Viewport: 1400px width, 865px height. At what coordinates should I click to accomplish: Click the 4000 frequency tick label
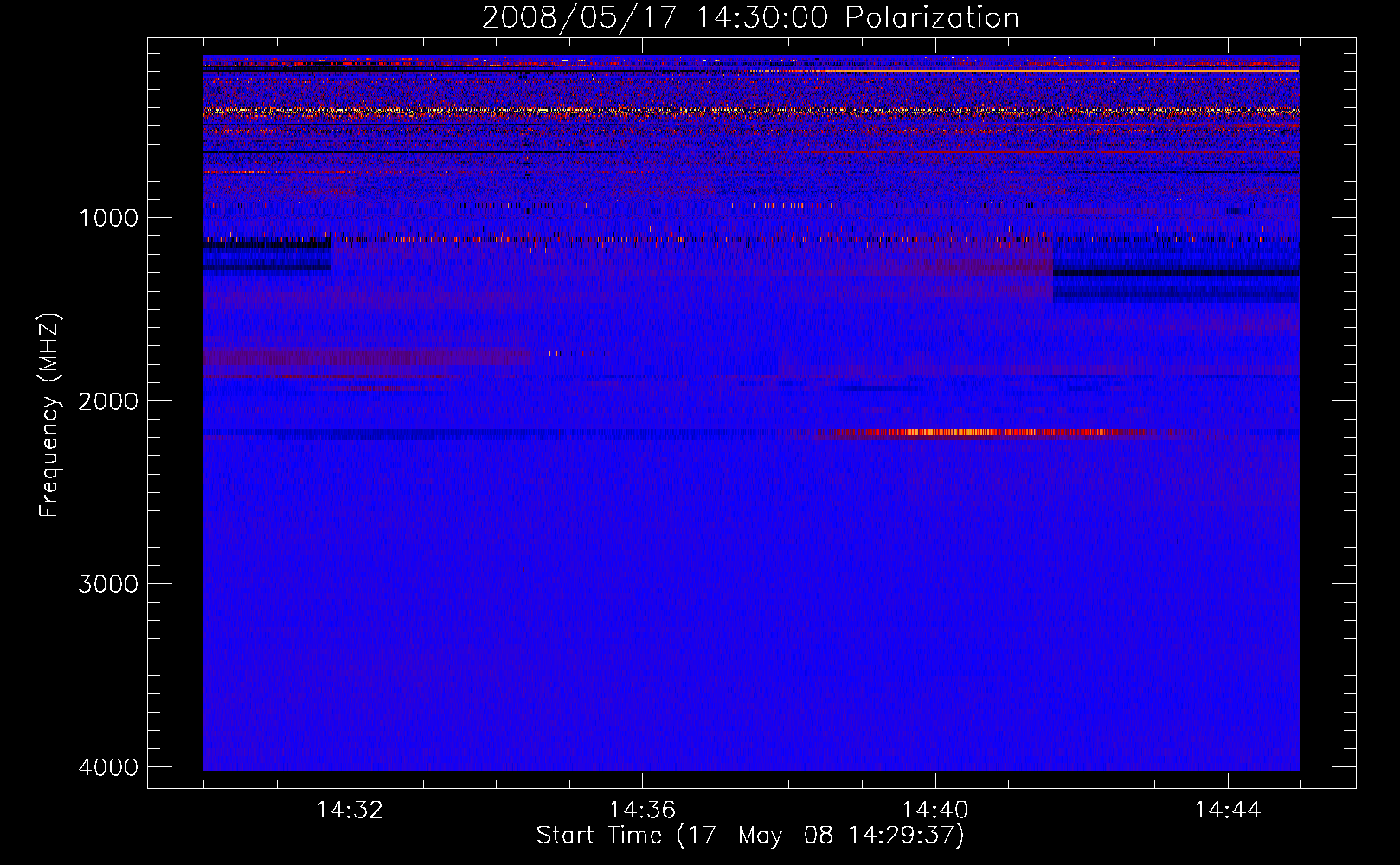pyautogui.click(x=108, y=767)
